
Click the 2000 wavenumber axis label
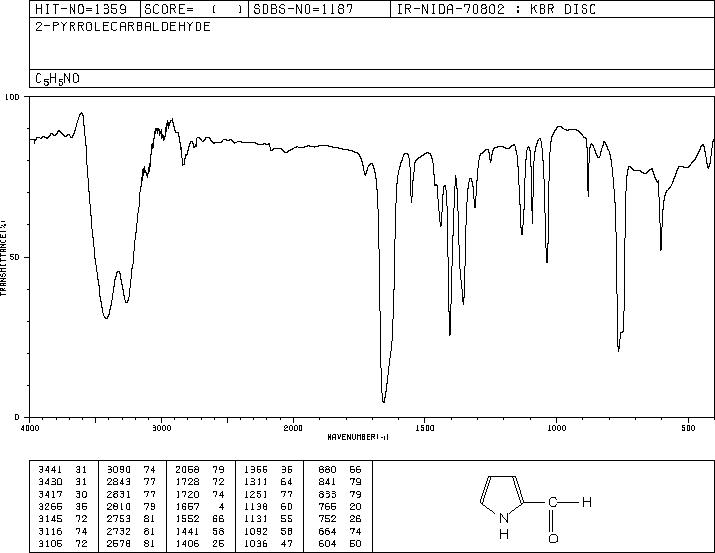(x=293, y=428)
